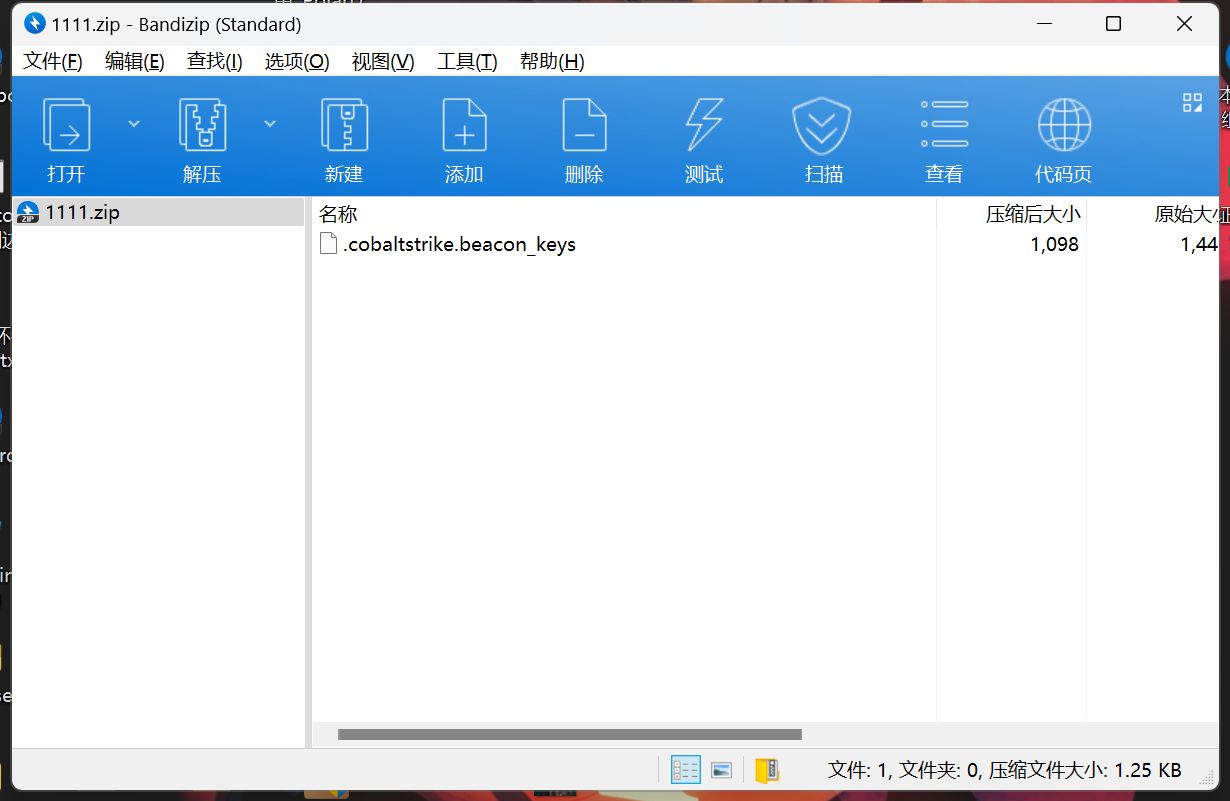This screenshot has height=801, width=1230.
Task: Switch to details list view icon
Action: pyautogui.click(x=685, y=770)
